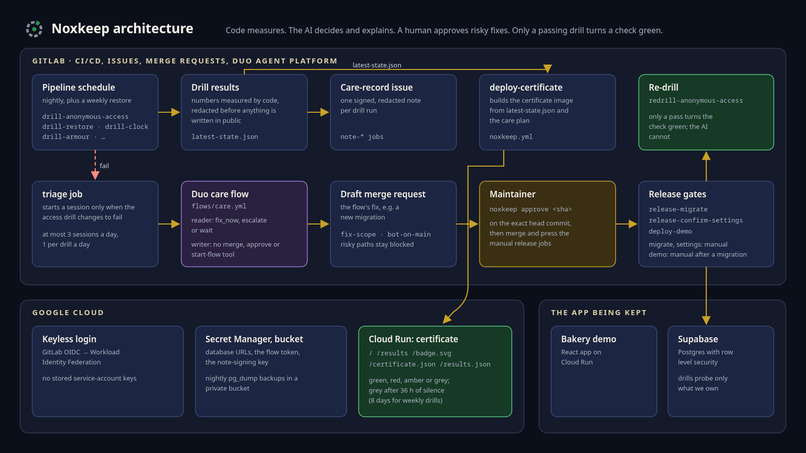806x453 pixels.
Task: Click the Draft merge request heading
Action: tap(383, 194)
